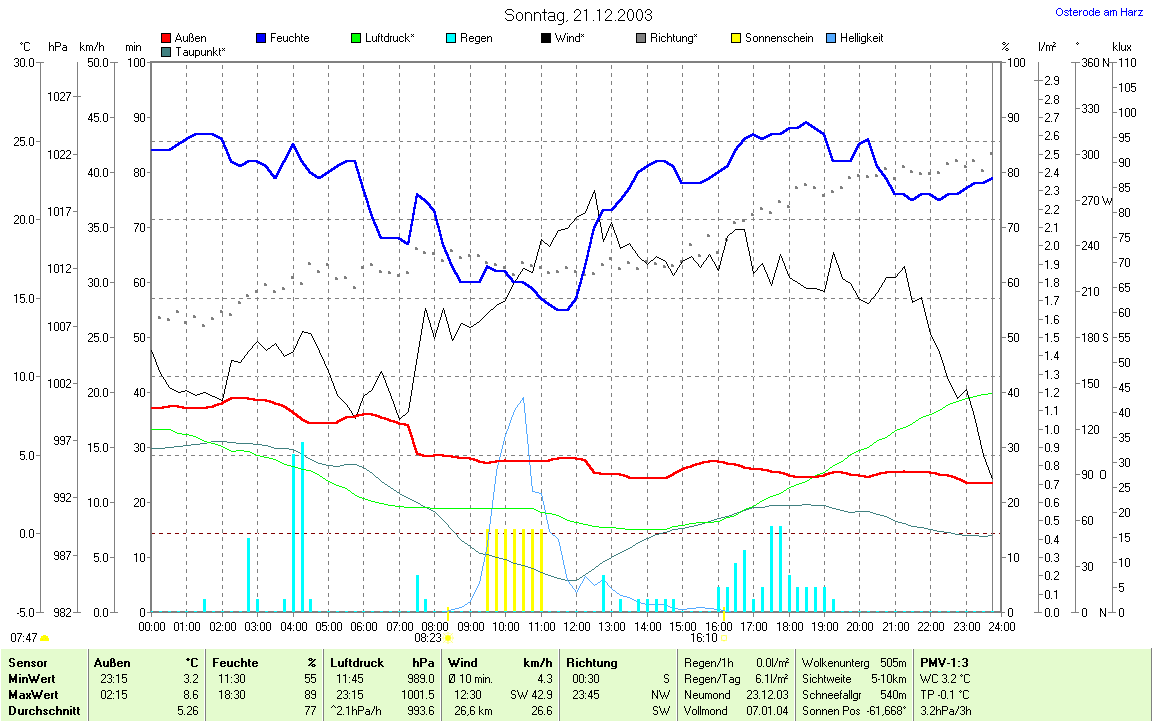Click the gray Richtung legend swatch
This screenshot has height=721, width=1152.
pos(641,39)
